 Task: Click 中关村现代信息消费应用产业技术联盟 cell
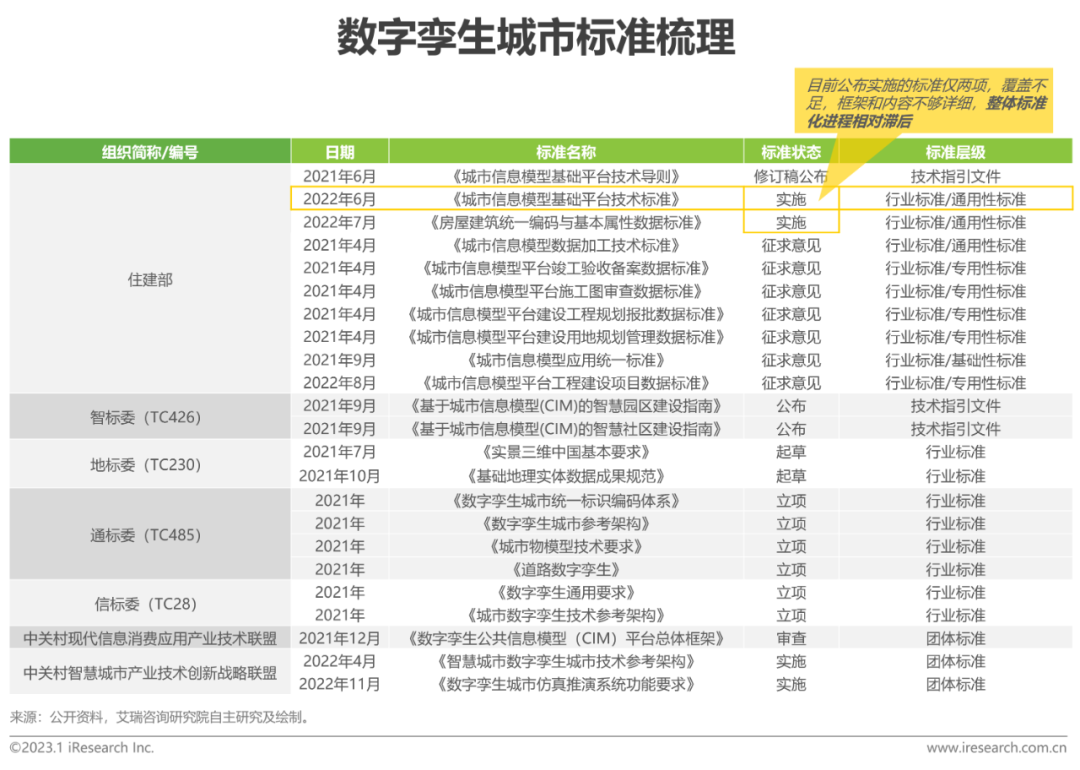pos(149,638)
